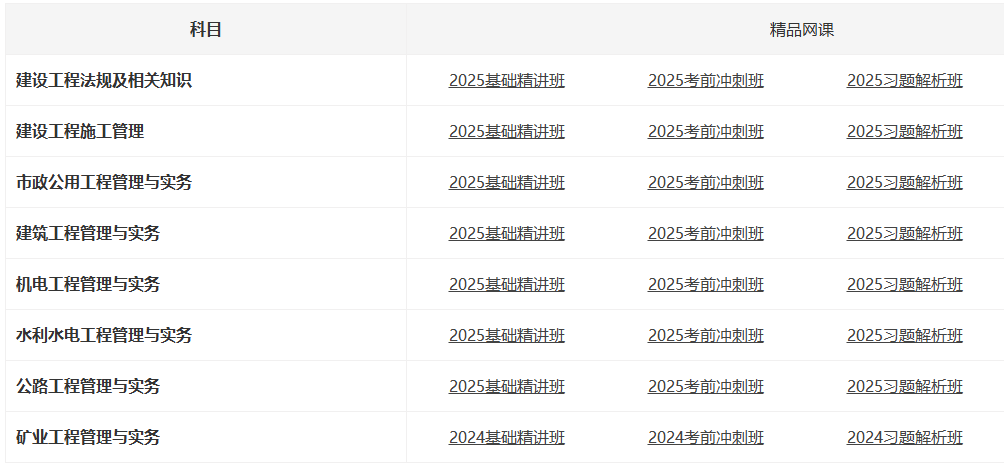
Task: Select 2025习题解析班 in 建设工程施工管理 row
Action: tap(905, 131)
